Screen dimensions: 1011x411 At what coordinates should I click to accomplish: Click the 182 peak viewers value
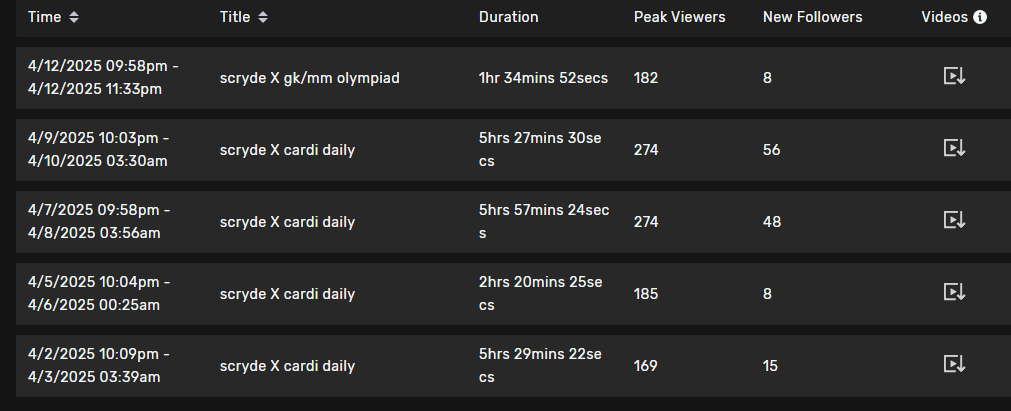tap(646, 77)
